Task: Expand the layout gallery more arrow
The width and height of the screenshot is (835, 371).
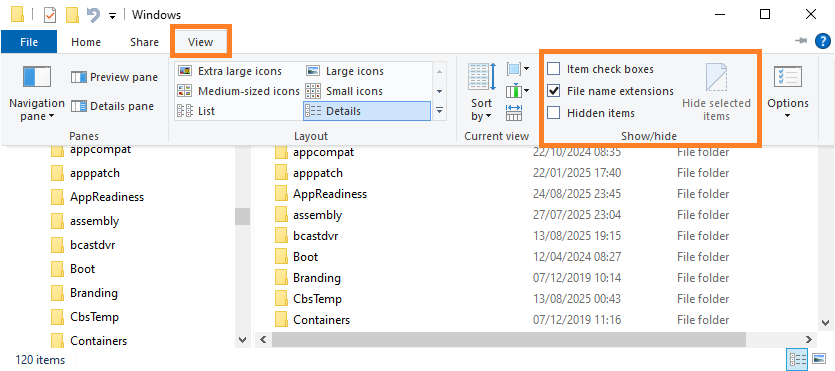Action: click(439, 111)
